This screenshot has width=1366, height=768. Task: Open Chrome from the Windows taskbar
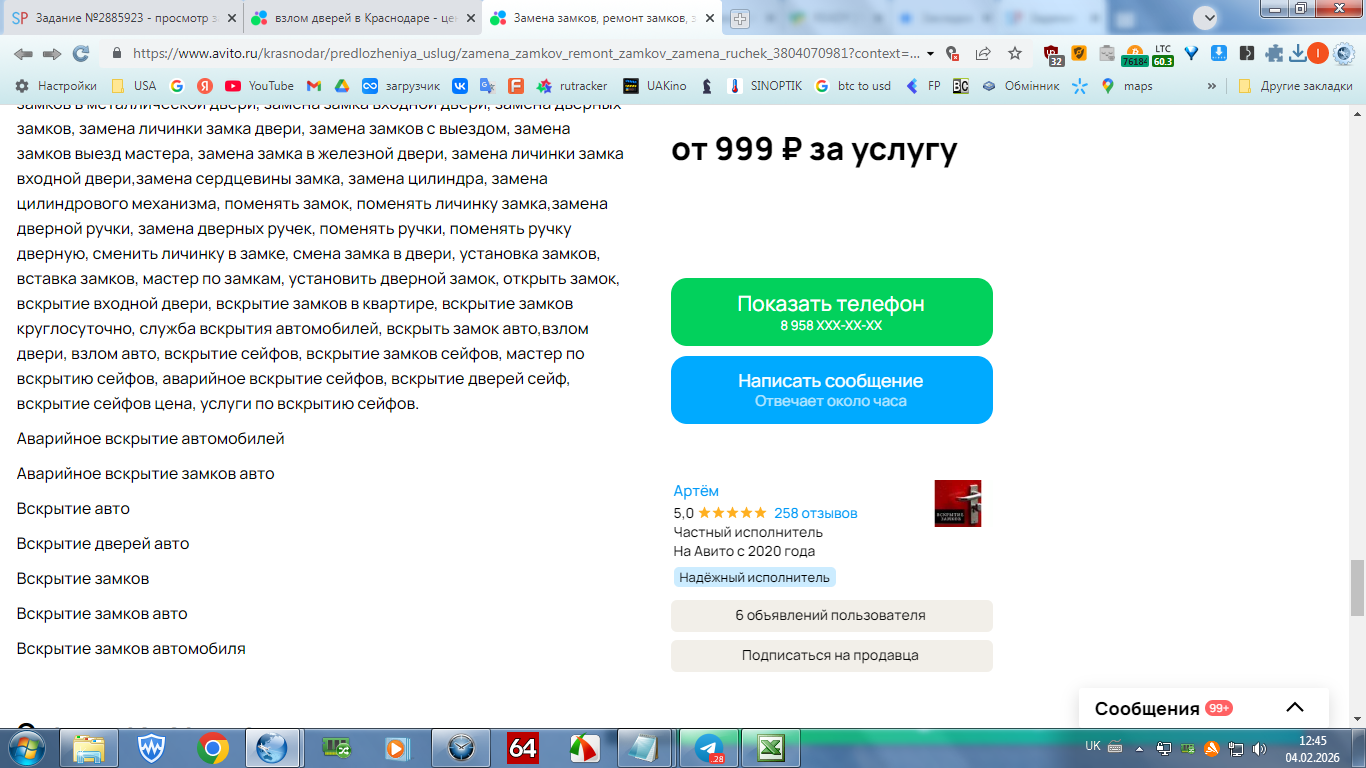[213, 748]
